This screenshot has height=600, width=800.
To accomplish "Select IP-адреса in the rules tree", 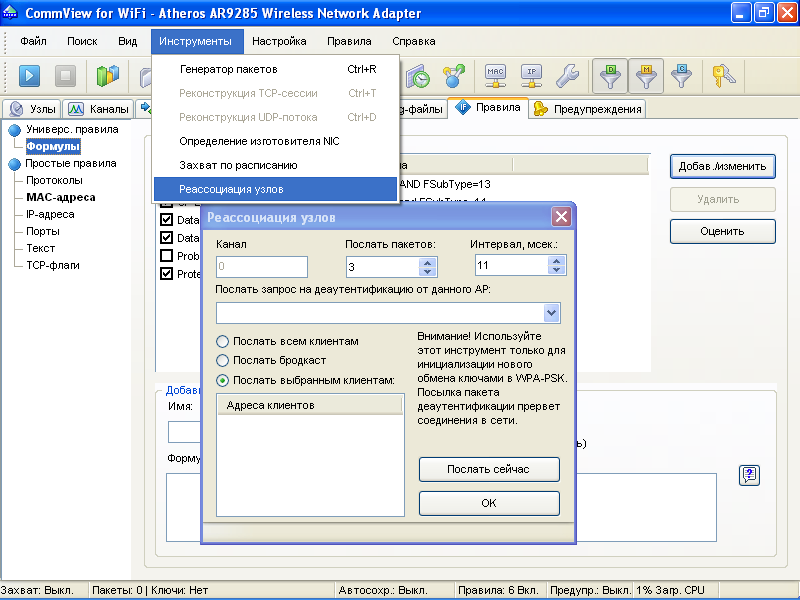I will [x=50, y=215].
